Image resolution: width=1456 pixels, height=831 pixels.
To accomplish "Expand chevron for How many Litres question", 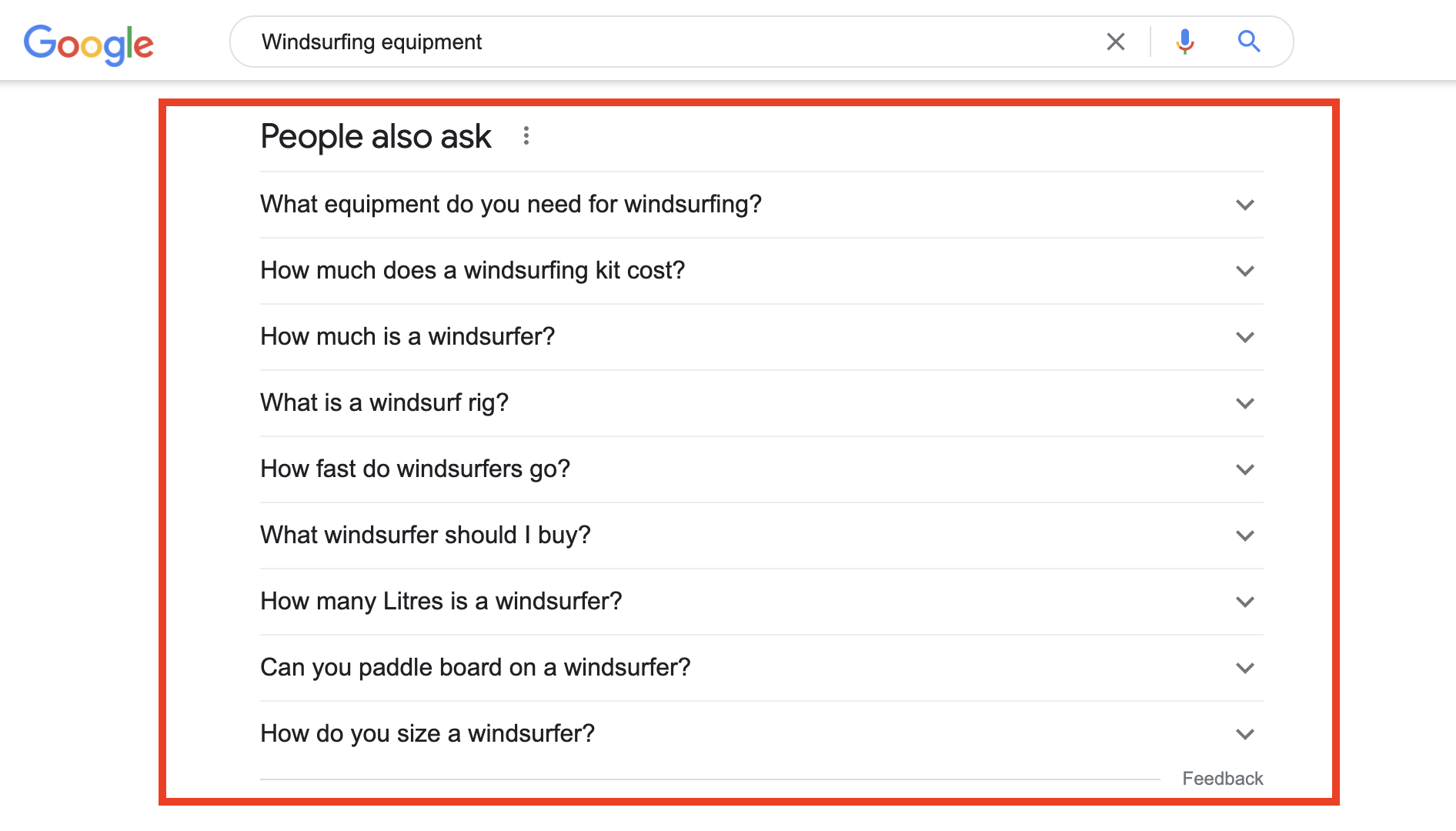I will tap(1245, 602).
